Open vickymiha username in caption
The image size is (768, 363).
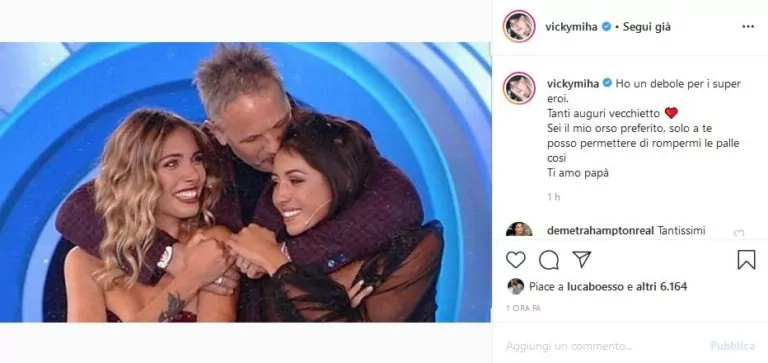click(x=573, y=84)
